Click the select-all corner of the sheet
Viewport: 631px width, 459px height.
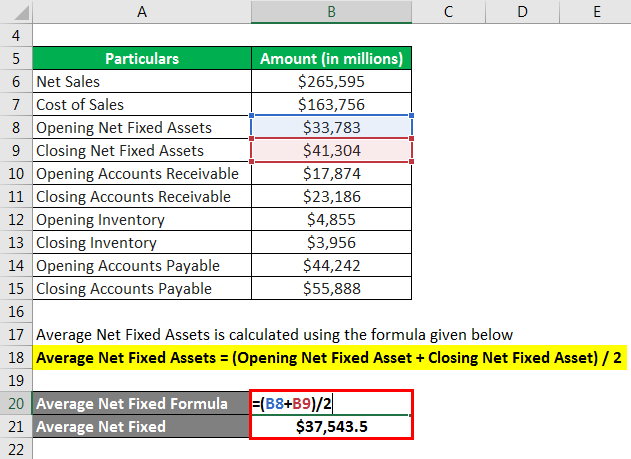tap(15, 12)
